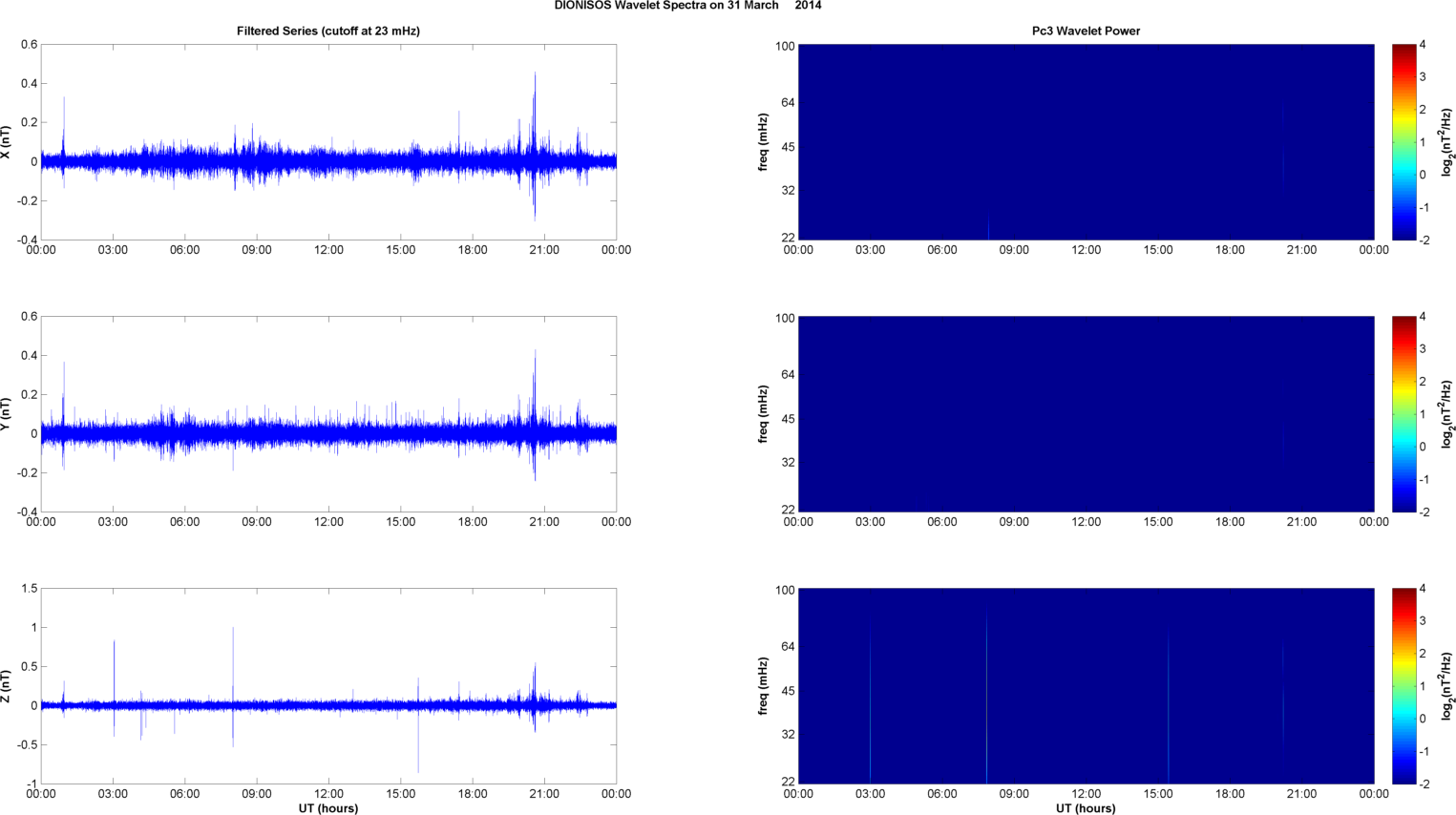This screenshot has height=815, width=1456.
Task: Click log2(nT²/Hz) label beside top colorbar
Action: [x=1448, y=142]
